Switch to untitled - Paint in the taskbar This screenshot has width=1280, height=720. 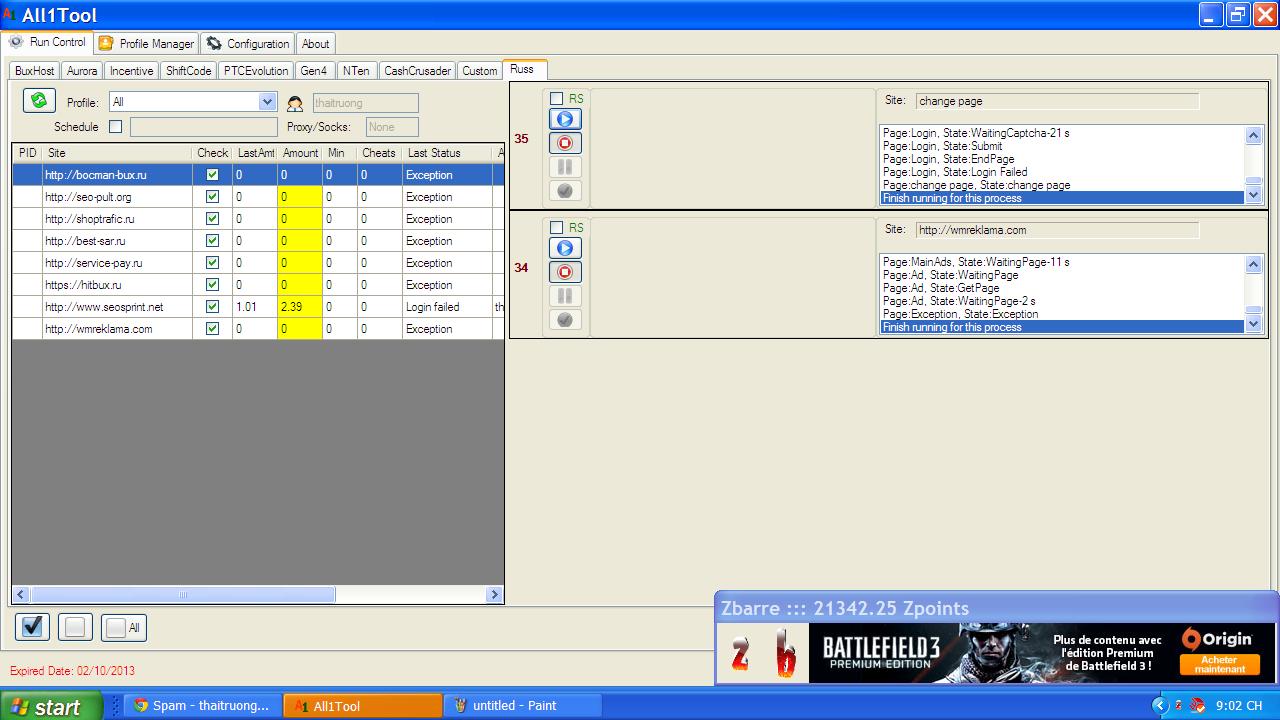pos(522,706)
